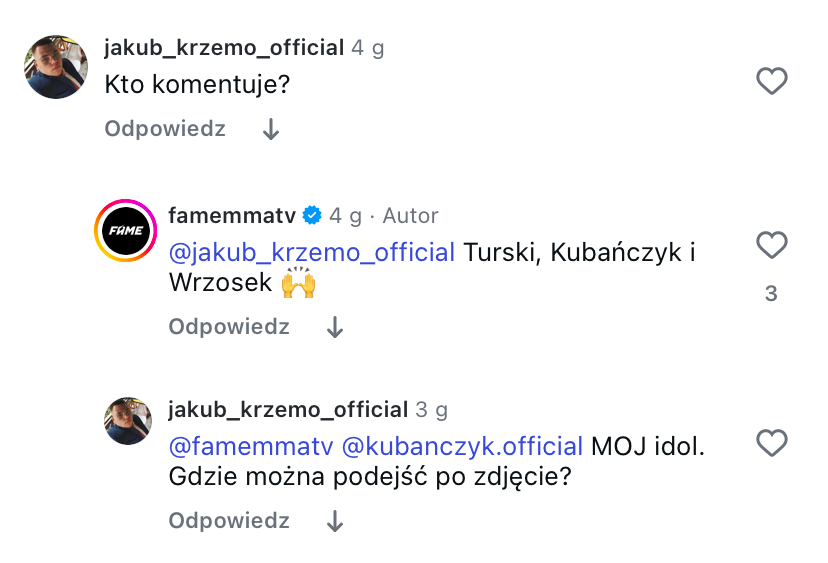Open the small avatar next to the last reply
This screenshot has width=828, height=563.
click(128, 419)
